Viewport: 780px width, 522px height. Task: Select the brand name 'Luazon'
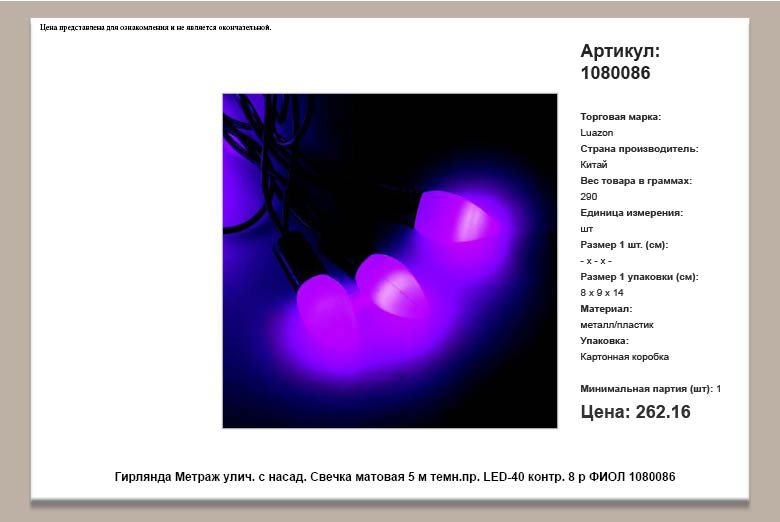596,133
